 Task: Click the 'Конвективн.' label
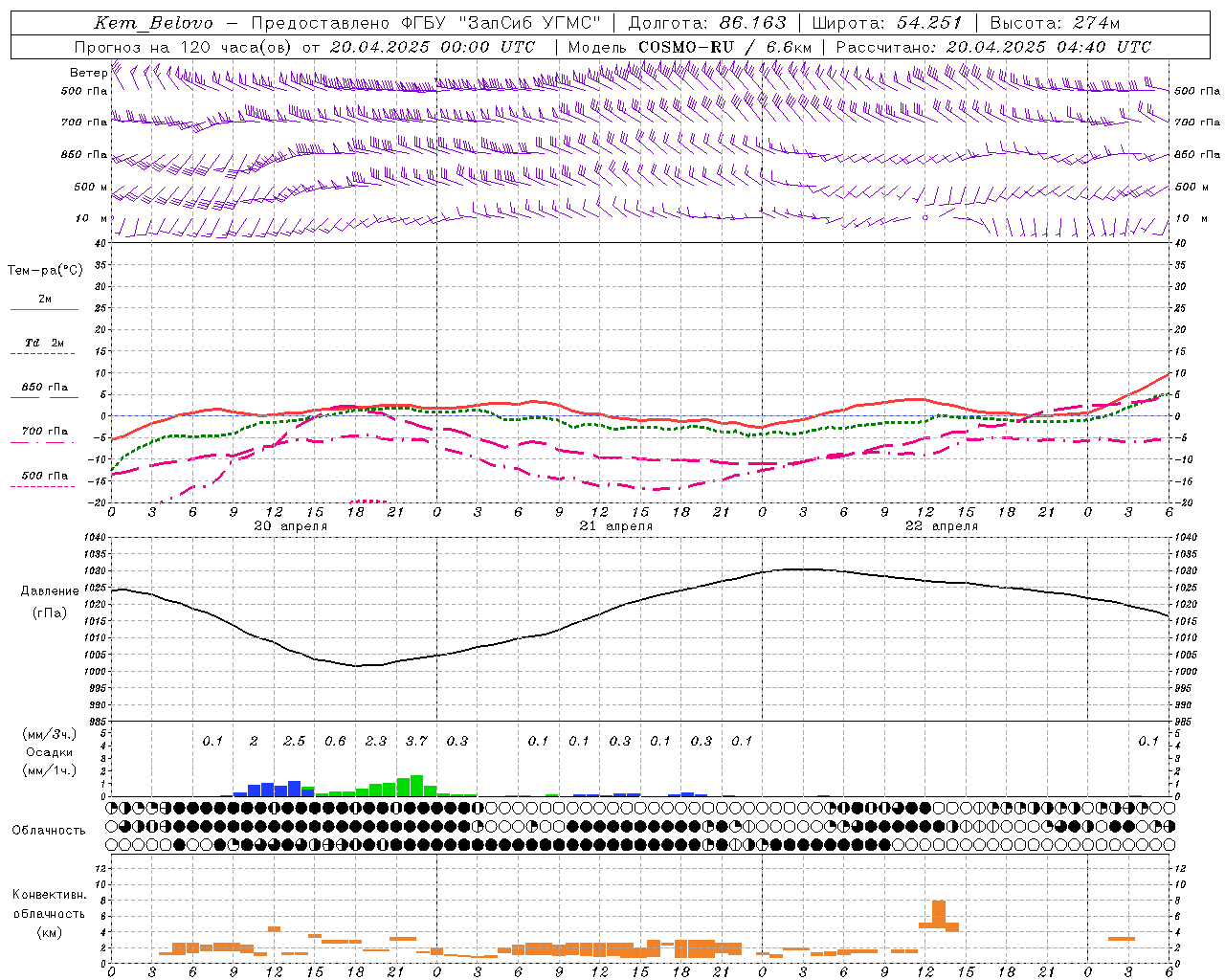(x=49, y=895)
